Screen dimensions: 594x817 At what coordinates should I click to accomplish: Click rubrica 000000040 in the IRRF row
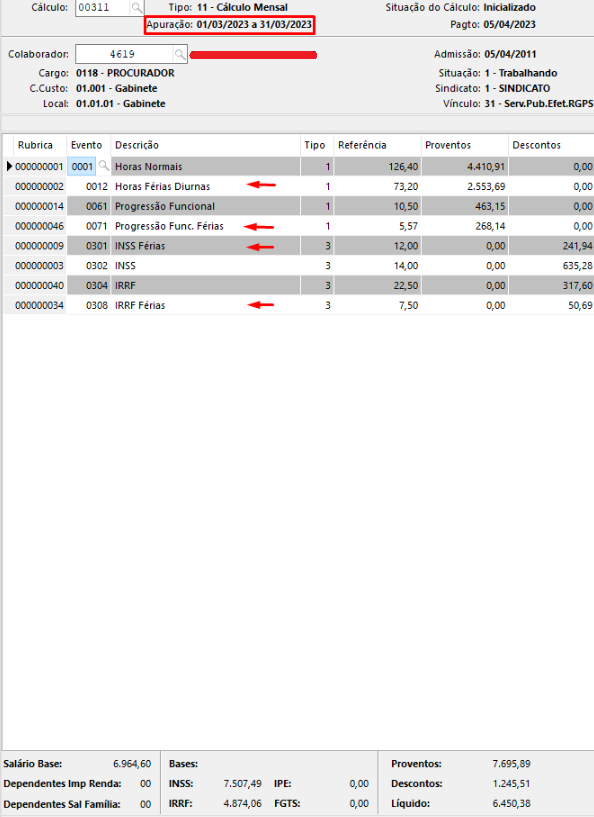click(40, 286)
